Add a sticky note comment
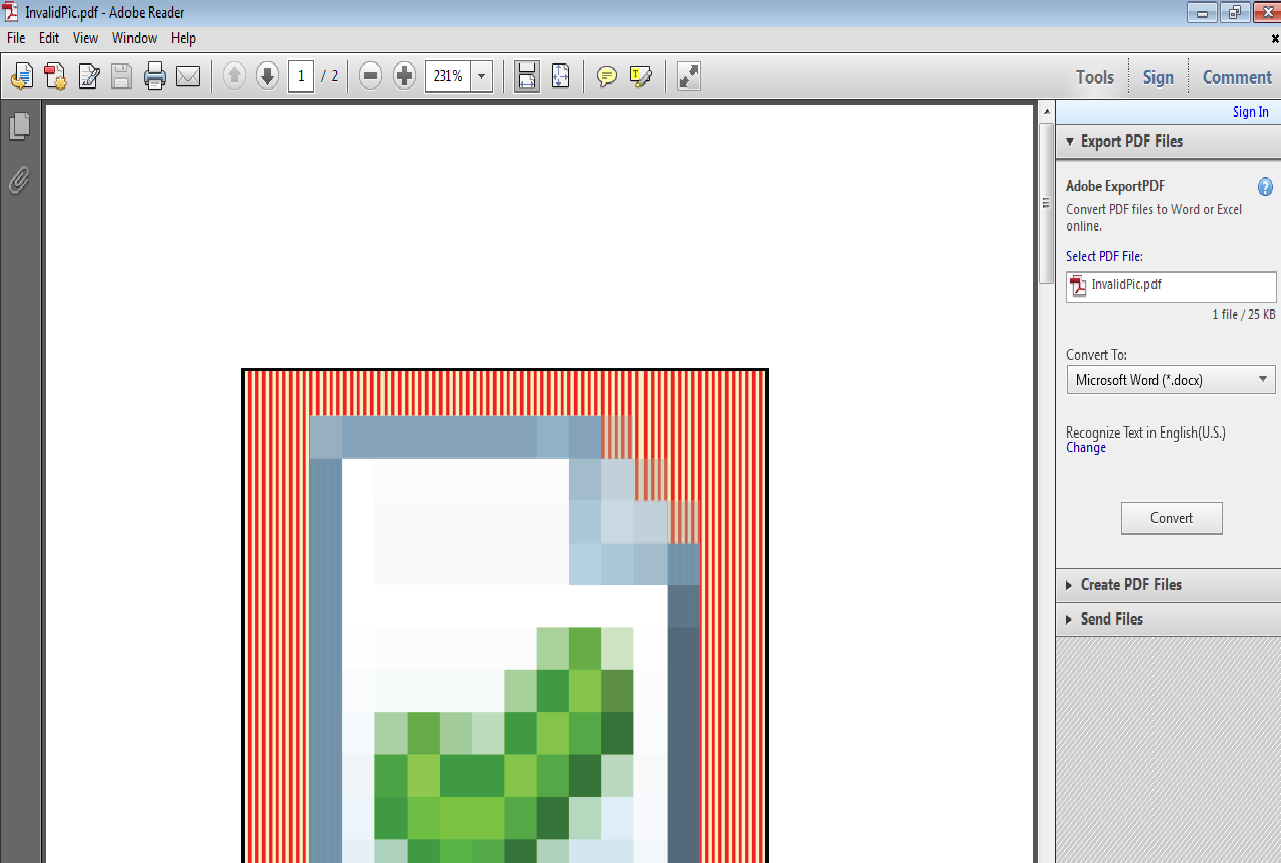 tap(606, 76)
